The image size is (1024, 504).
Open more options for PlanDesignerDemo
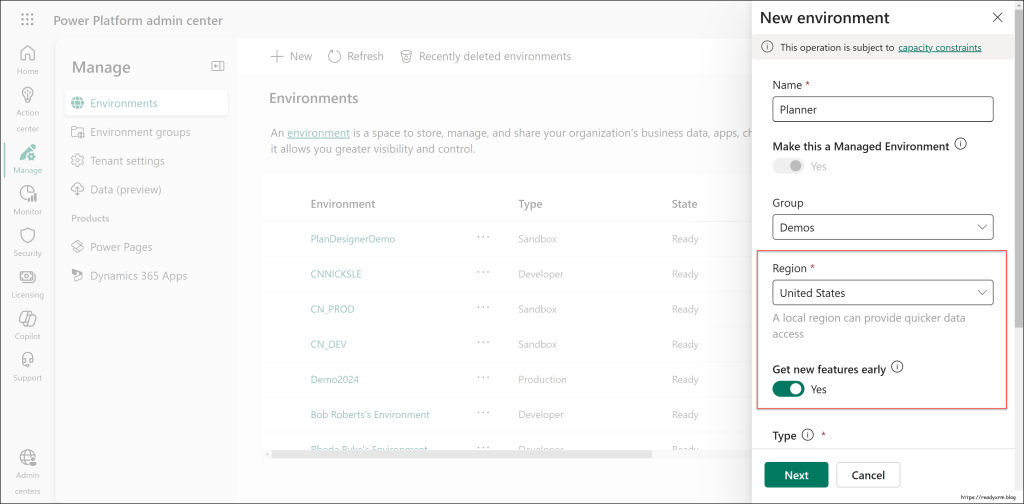(x=484, y=238)
